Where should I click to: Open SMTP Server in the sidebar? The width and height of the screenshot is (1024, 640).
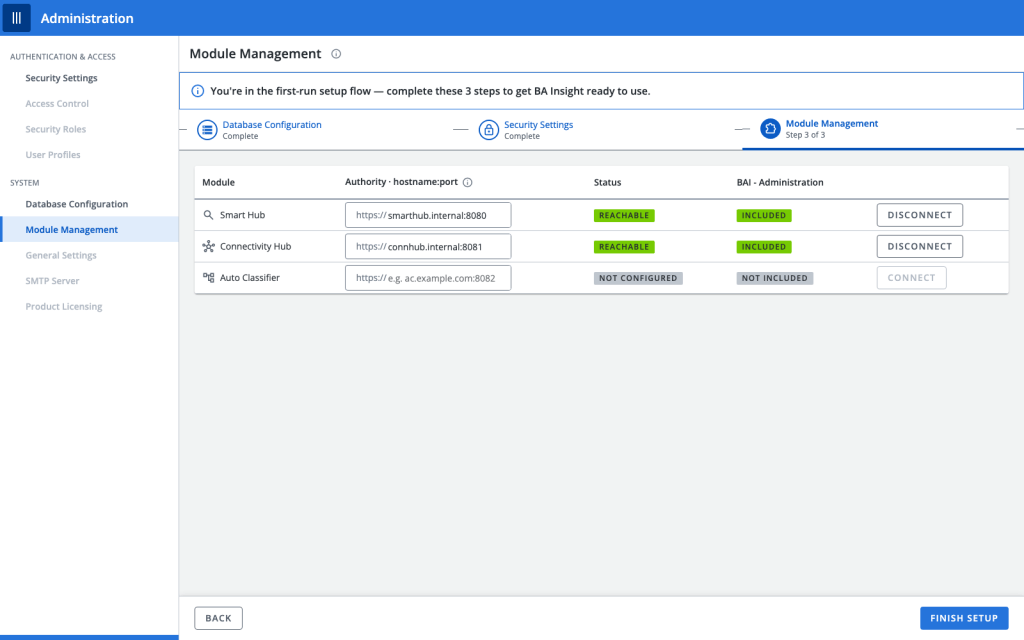click(x=52, y=281)
